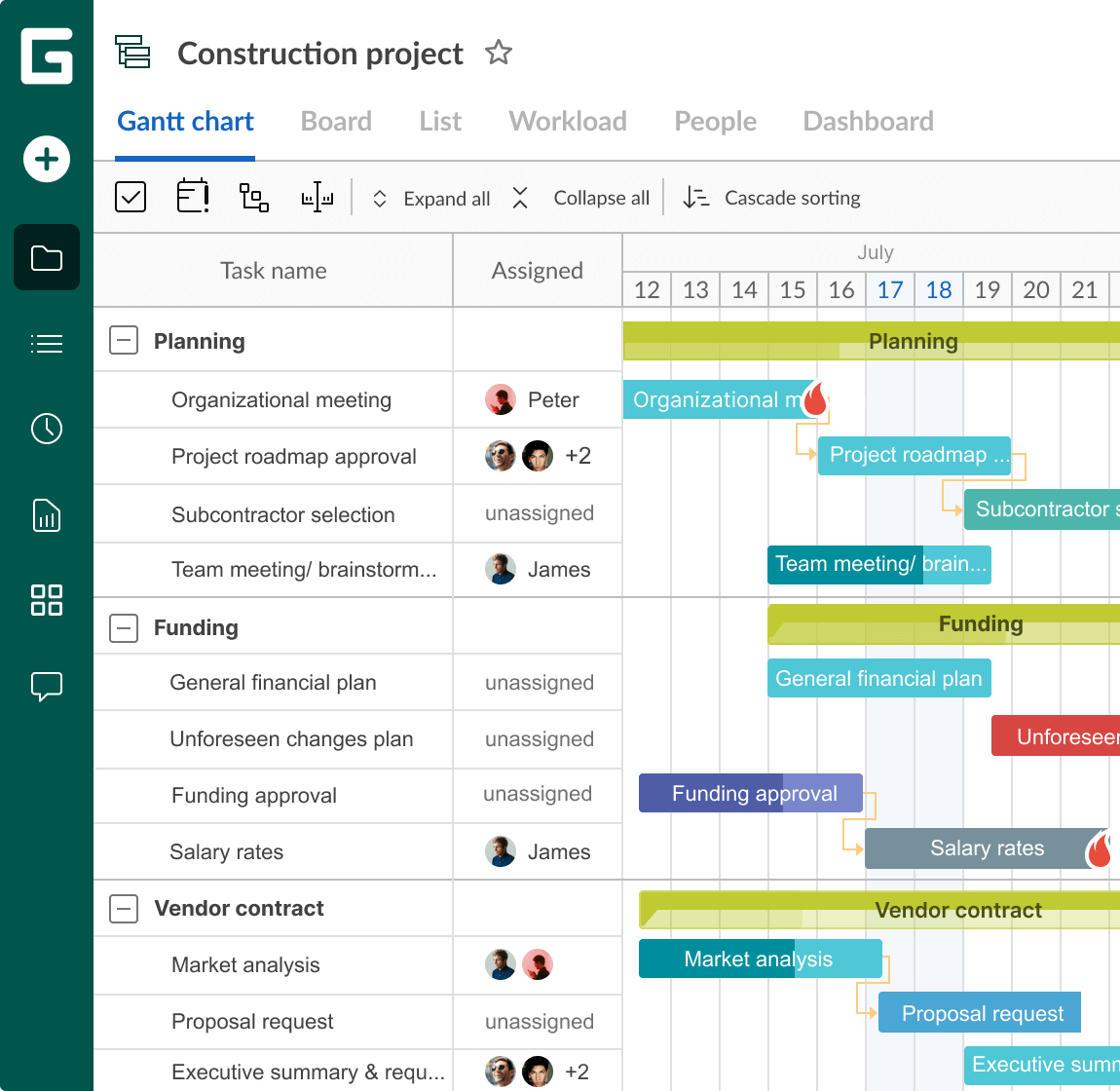Screen dimensions: 1120x1091
Task: Select the red Unforeseen changes task bar
Action: tap(1057, 736)
